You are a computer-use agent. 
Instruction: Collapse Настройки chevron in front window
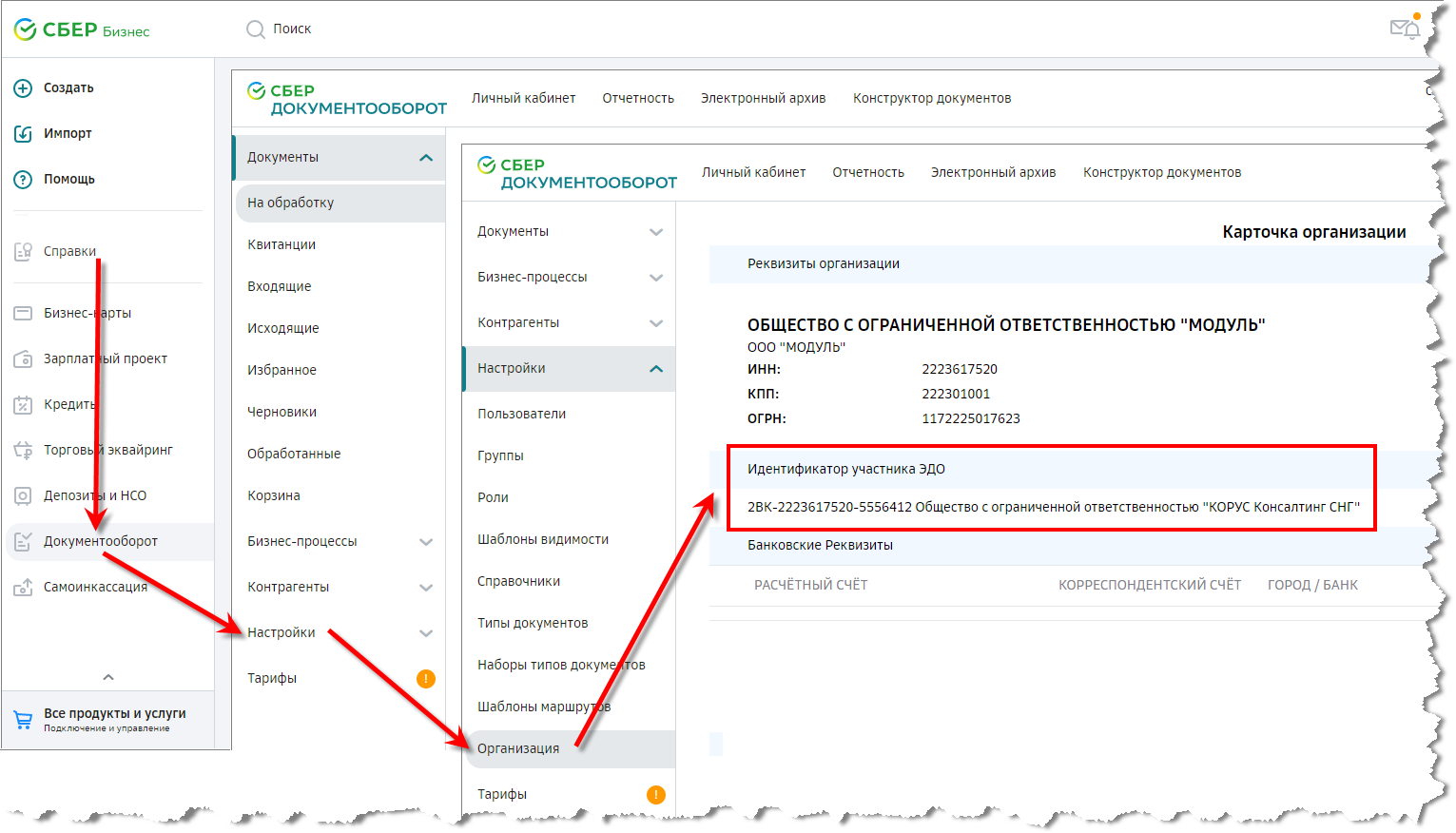pos(656,369)
